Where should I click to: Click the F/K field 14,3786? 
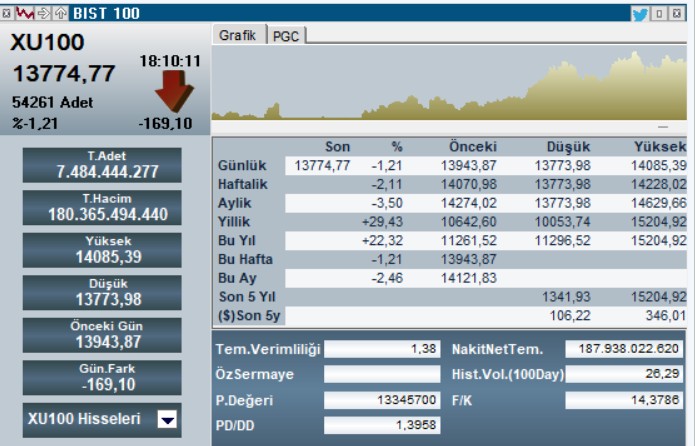[624, 400]
